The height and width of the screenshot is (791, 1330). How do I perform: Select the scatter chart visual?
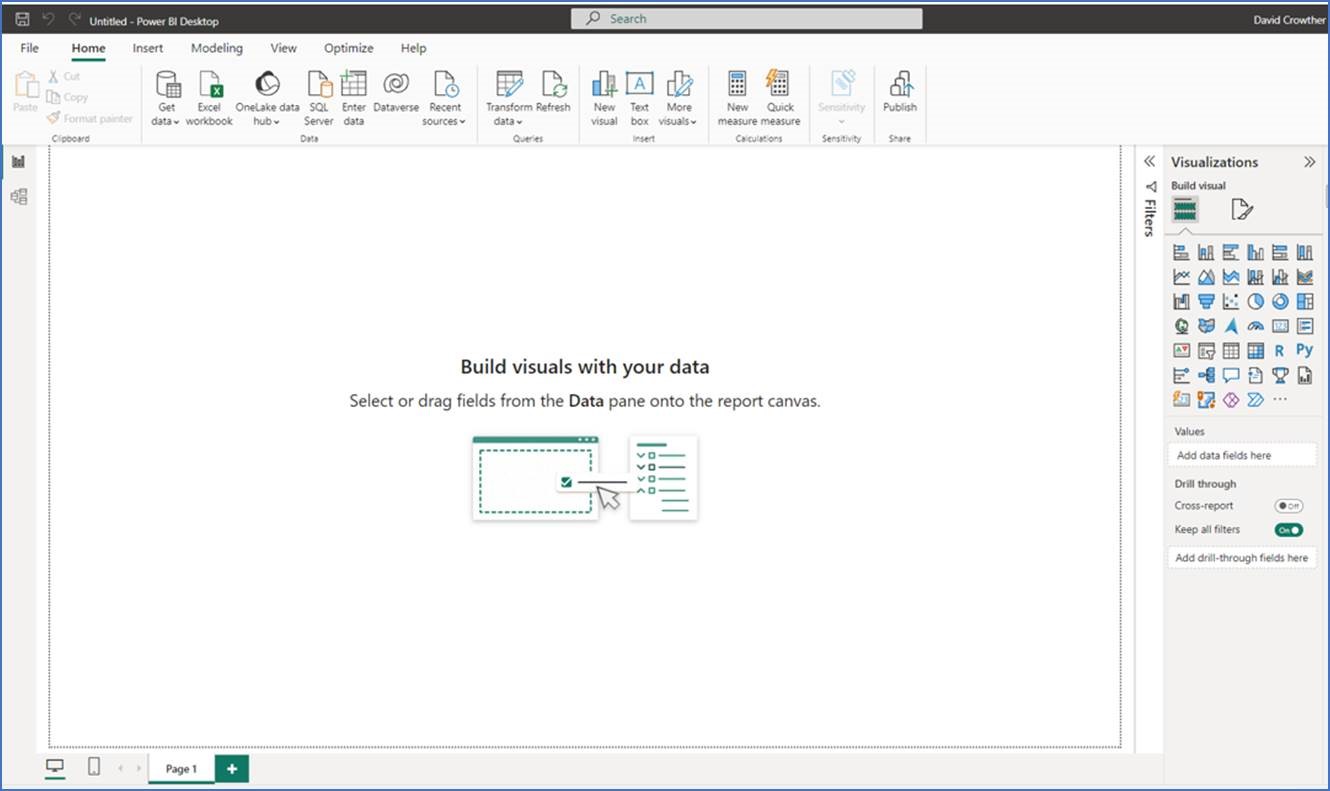(1230, 301)
